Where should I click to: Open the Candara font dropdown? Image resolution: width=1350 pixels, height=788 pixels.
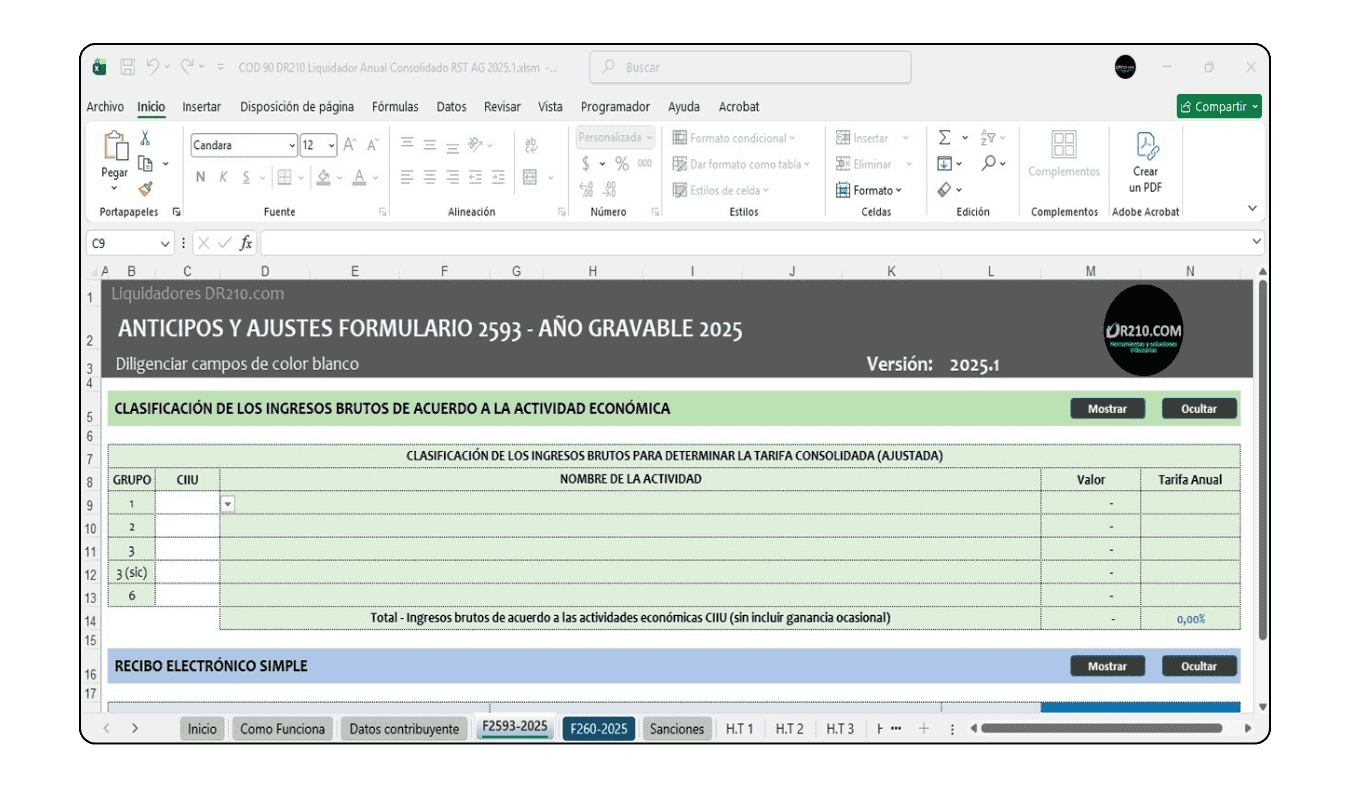click(x=292, y=145)
